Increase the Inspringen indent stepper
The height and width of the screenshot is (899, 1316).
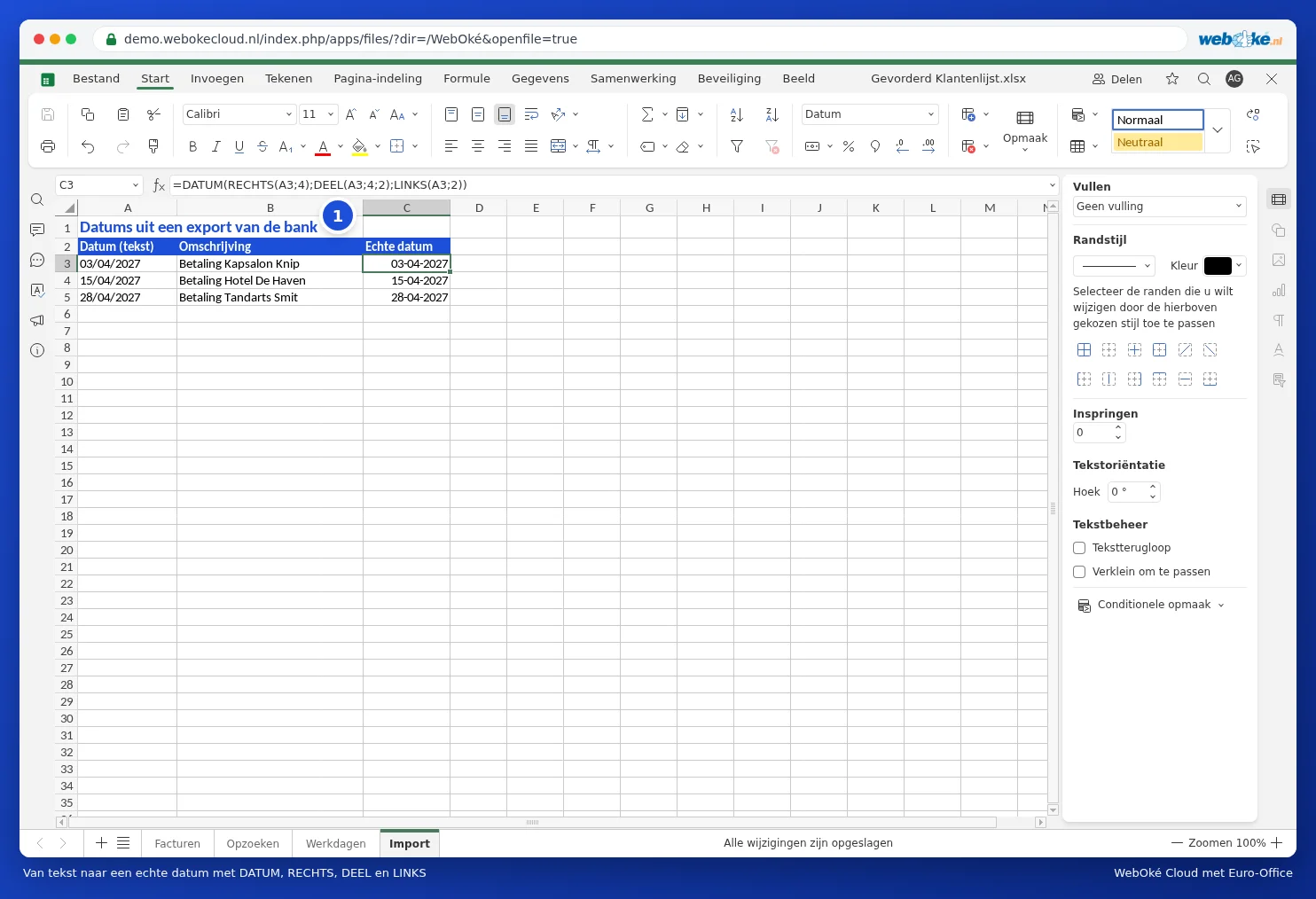click(1118, 427)
